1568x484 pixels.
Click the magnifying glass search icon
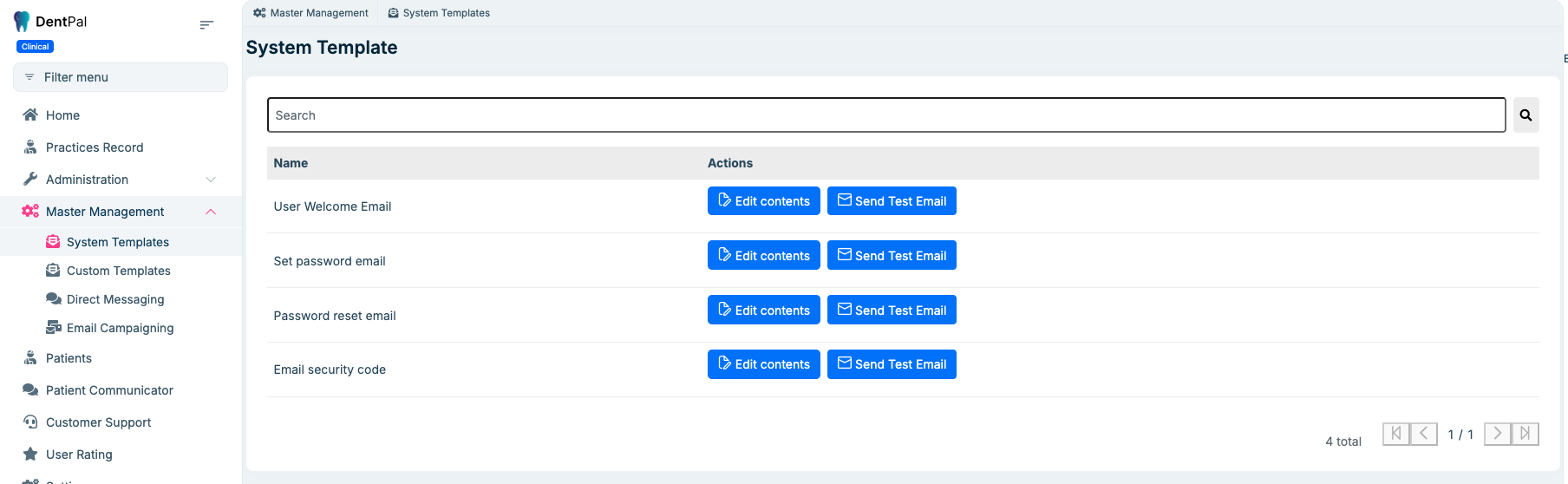pyautogui.click(x=1526, y=115)
